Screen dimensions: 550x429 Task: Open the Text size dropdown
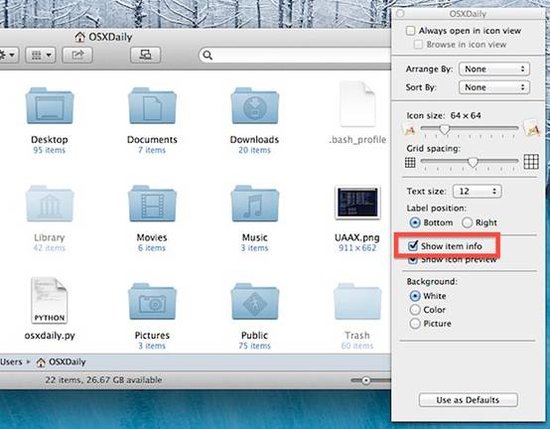tap(477, 191)
